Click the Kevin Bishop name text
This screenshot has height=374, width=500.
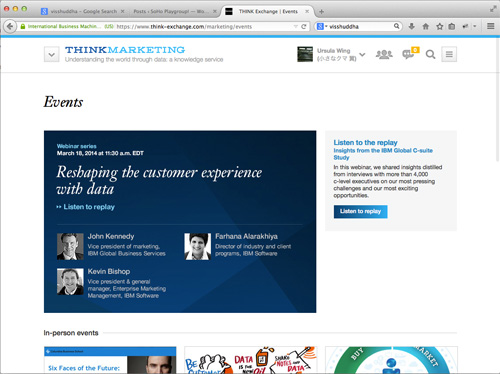click(109, 271)
